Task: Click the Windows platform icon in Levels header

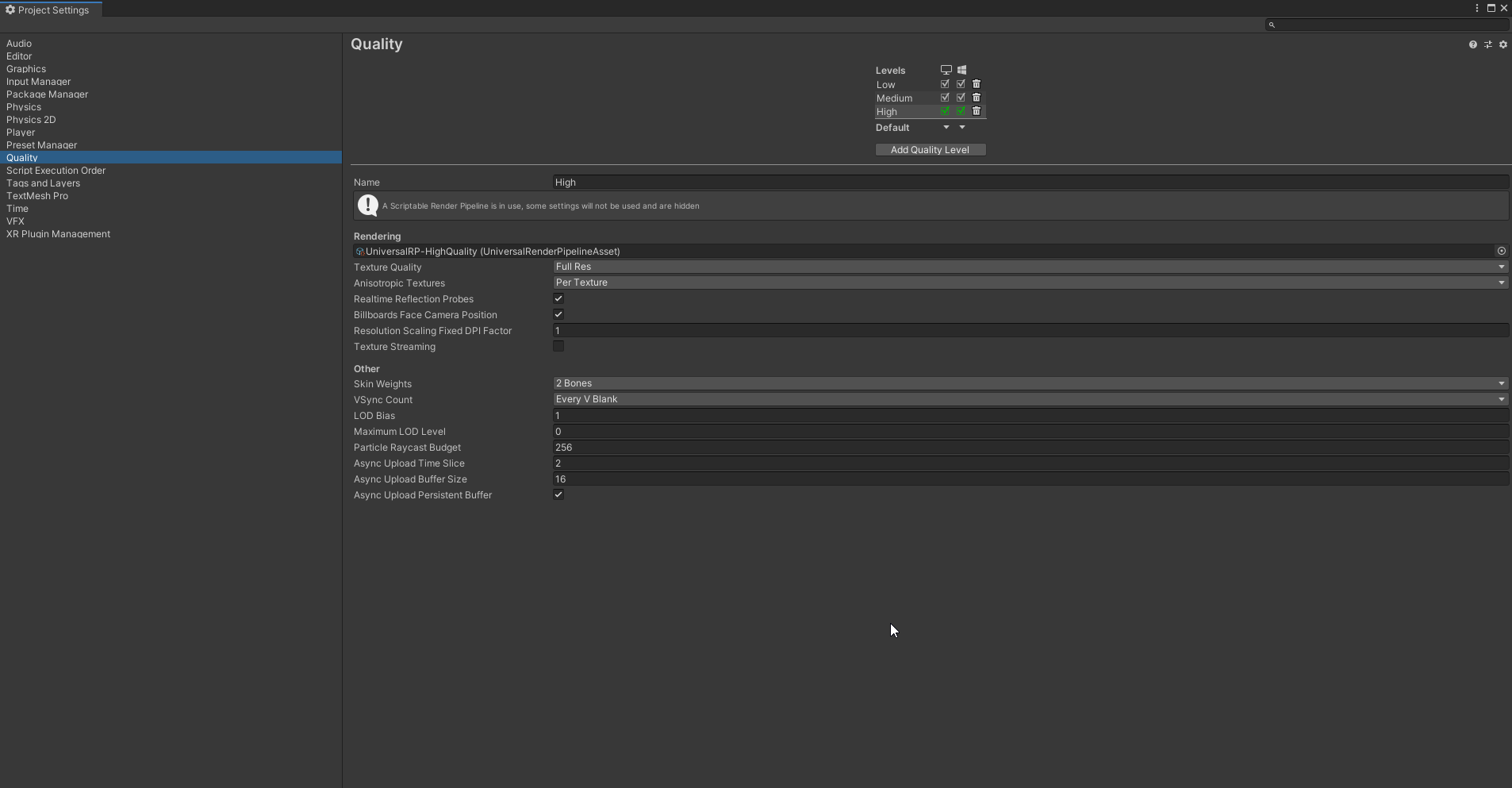Action: [x=961, y=69]
